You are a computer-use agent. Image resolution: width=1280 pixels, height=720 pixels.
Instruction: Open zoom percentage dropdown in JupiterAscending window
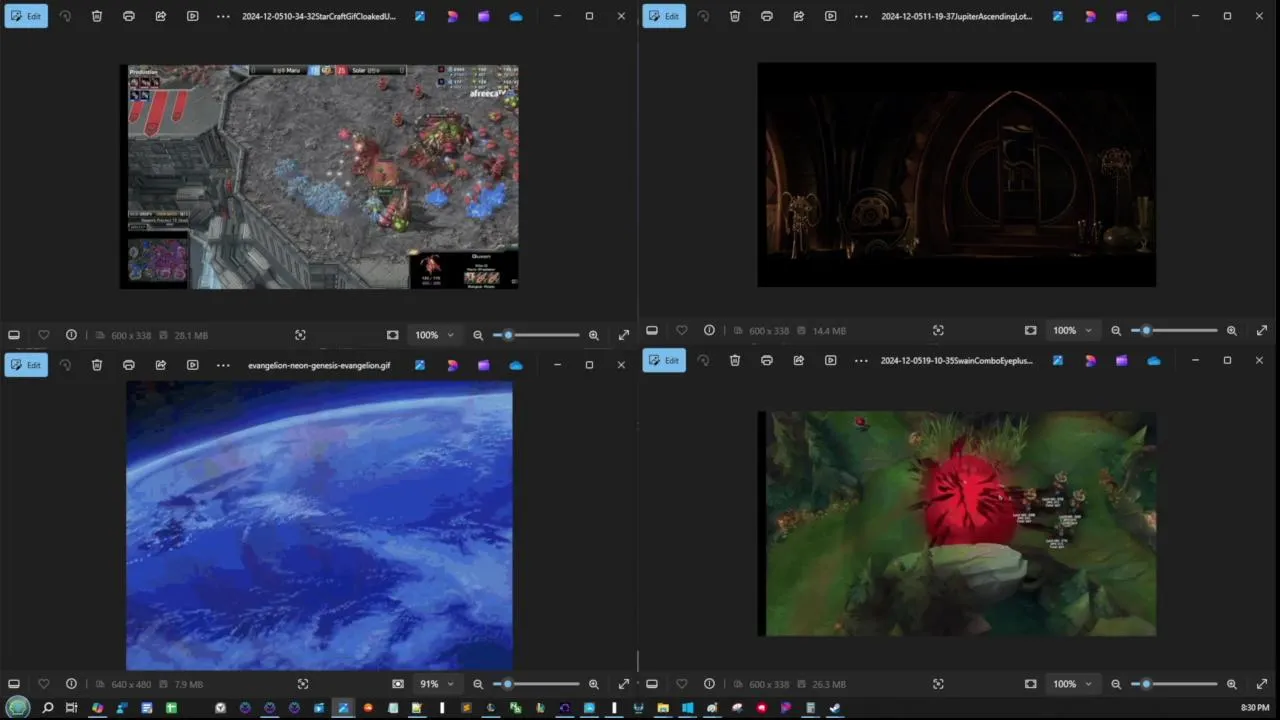point(1073,330)
